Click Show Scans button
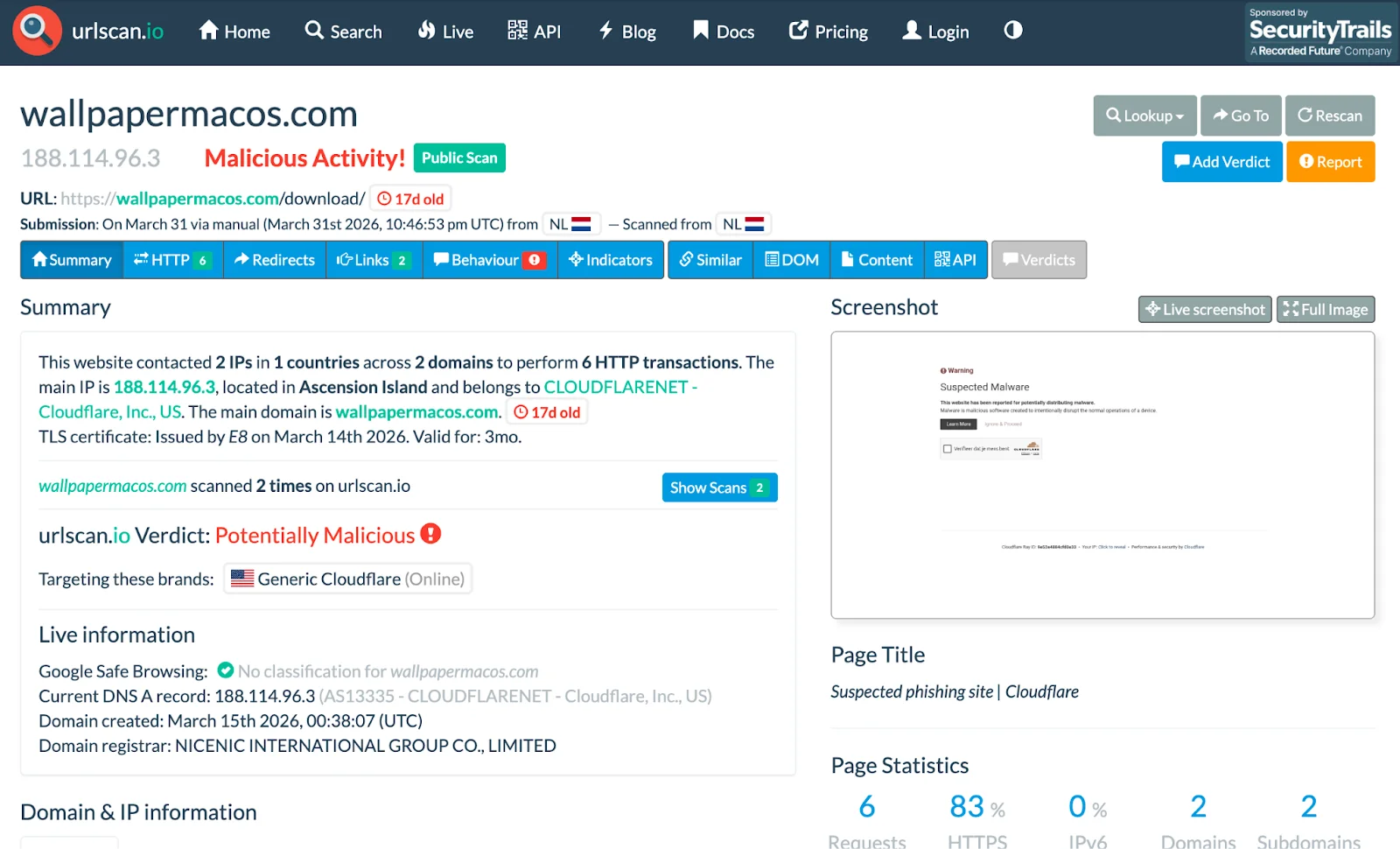The image size is (1400, 849). point(719,488)
